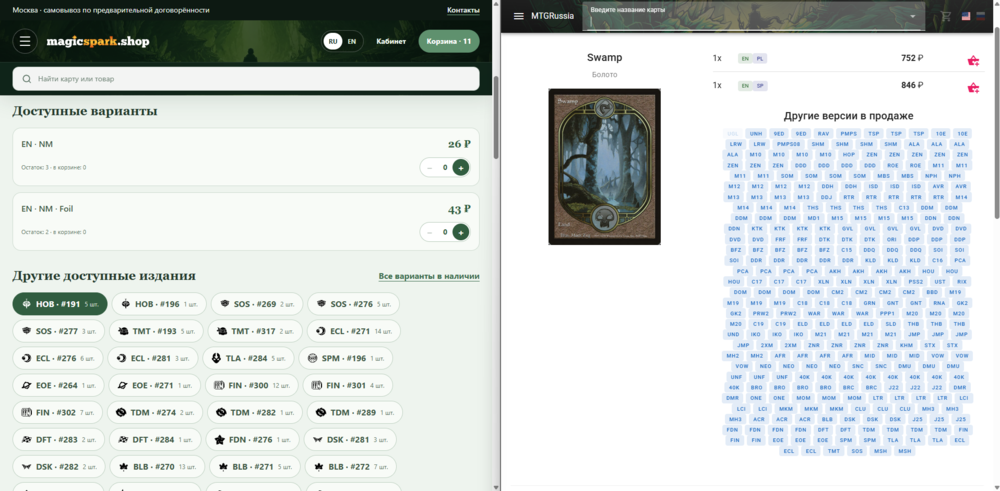The image size is (1000, 491).
Task: Select the BLB · #270 edition chip
Action: point(158,467)
